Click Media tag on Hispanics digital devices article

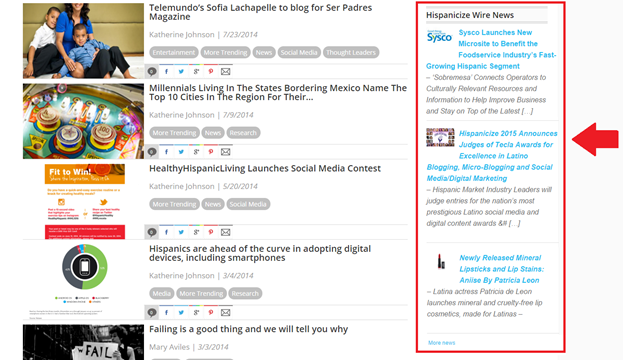tap(162, 294)
